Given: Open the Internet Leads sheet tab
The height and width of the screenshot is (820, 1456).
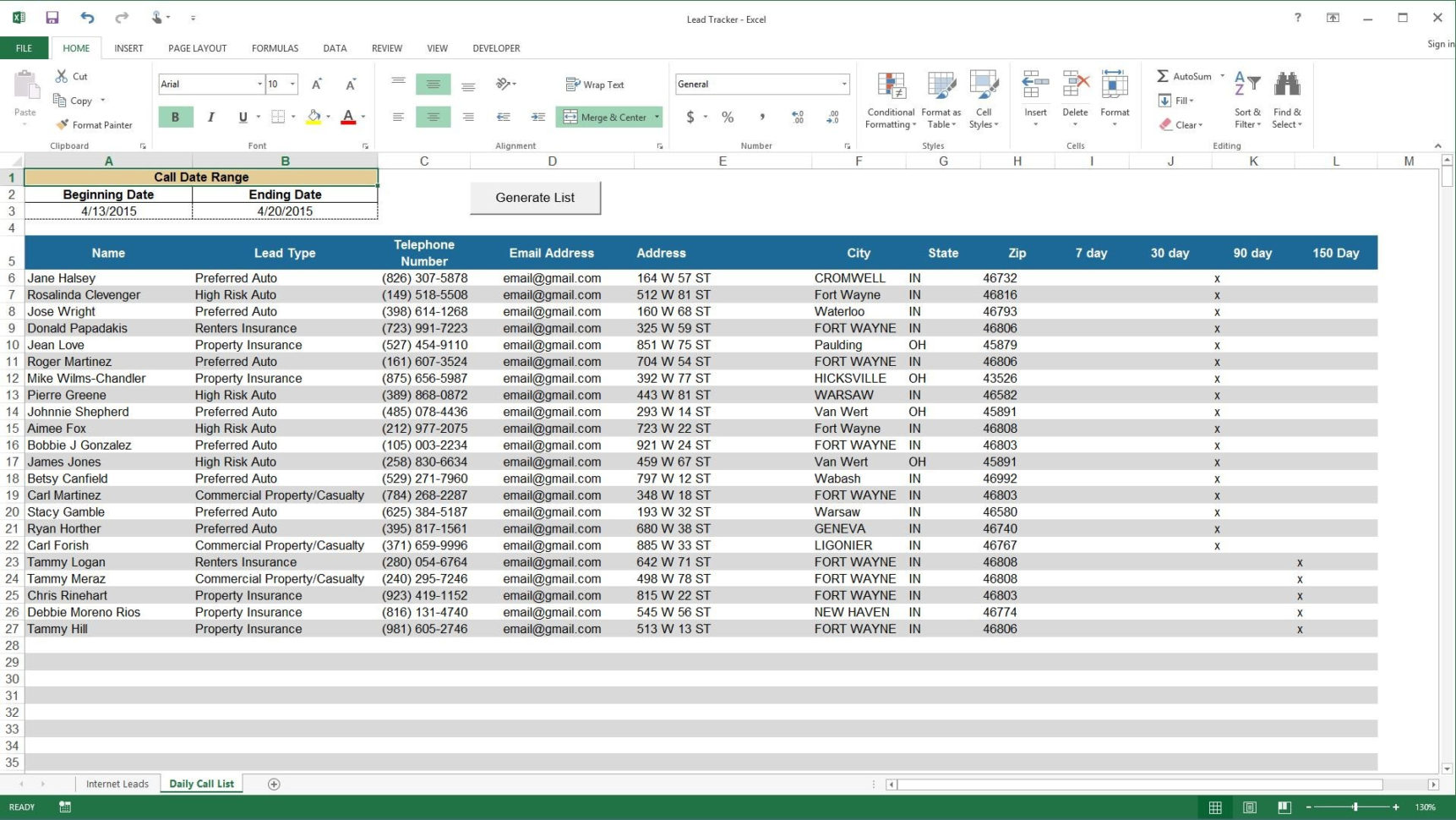Looking at the screenshot, I should [x=117, y=784].
